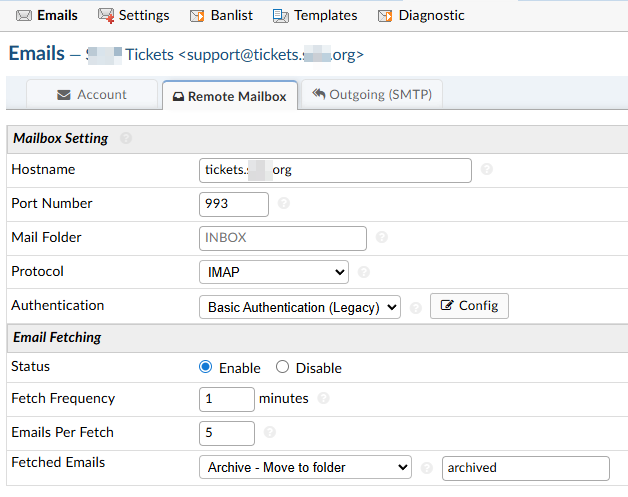Click help icon beside Mailbox Setting header
628x497 pixels.
[126, 138]
